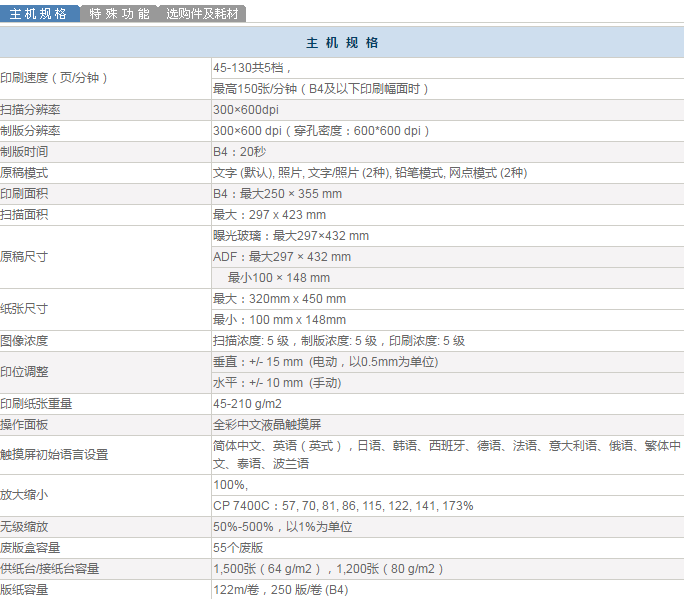The width and height of the screenshot is (684, 599).
Task: Select the 供纸台/接纸台容量 row label
Action: [x=50, y=568]
